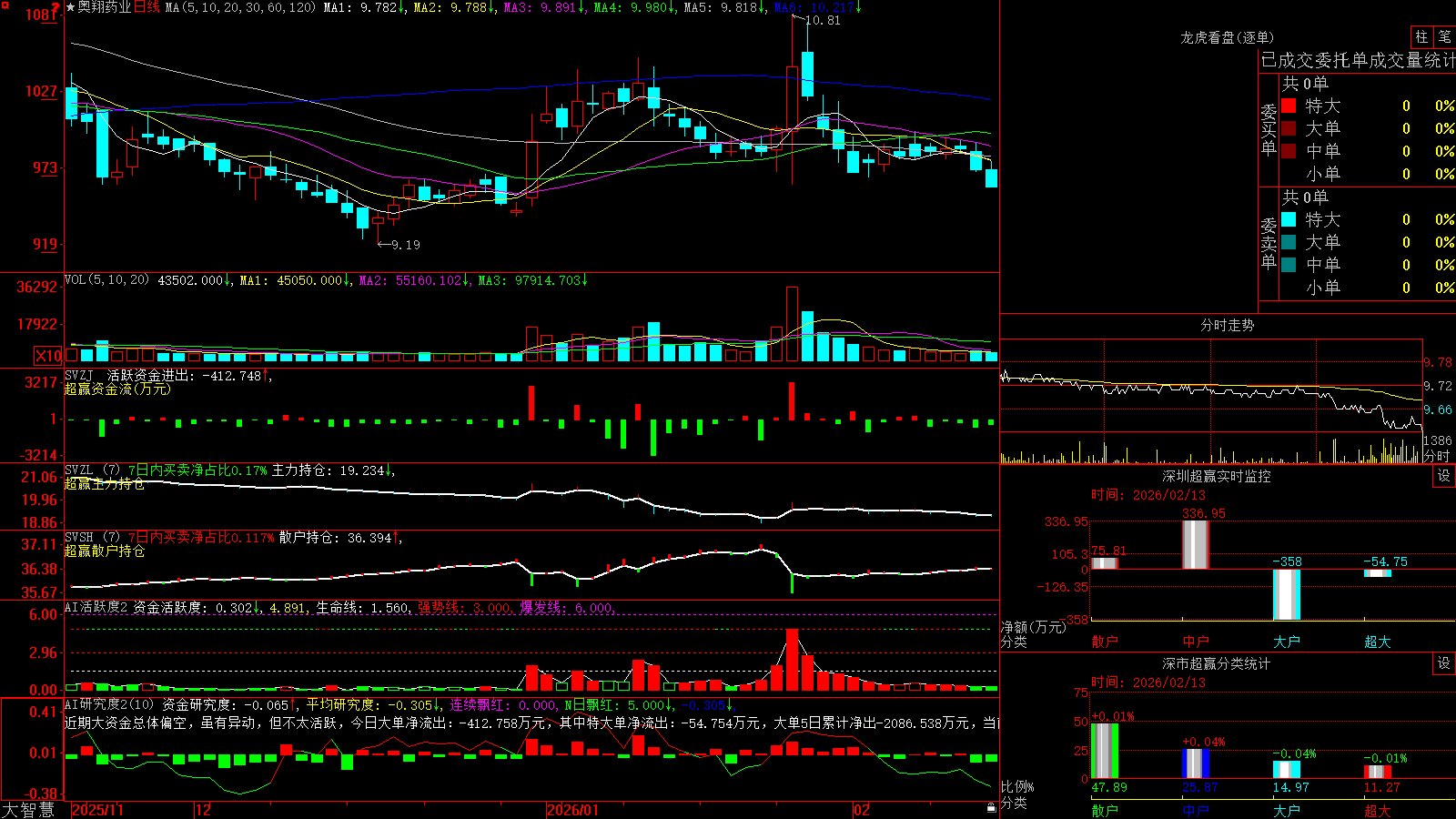Switch order panel to 笔 tick mode
The width and height of the screenshot is (1456, 819).
click(x=1444, y=36)
